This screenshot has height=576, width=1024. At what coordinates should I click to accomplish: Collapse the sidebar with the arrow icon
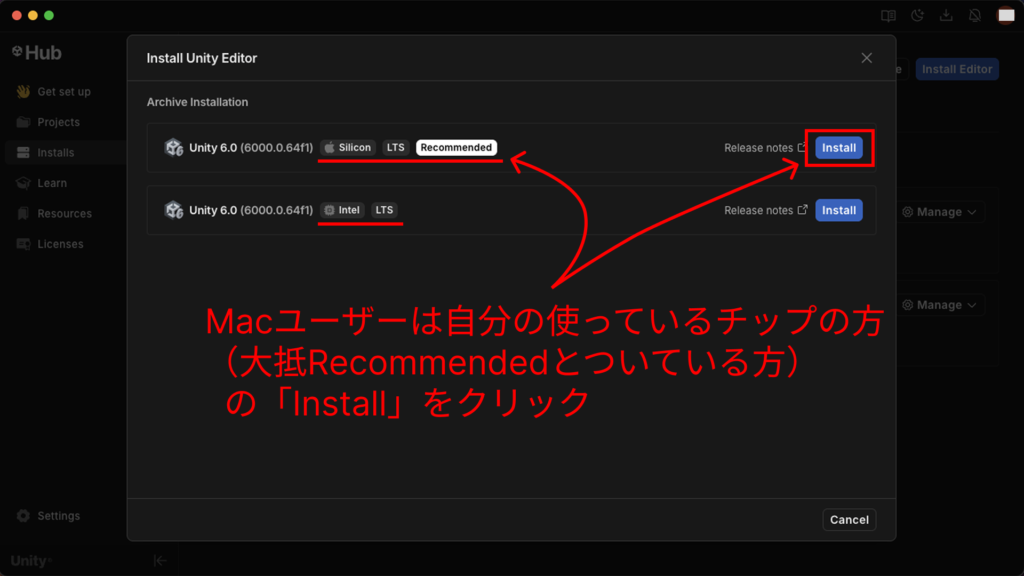pos(160,561)
